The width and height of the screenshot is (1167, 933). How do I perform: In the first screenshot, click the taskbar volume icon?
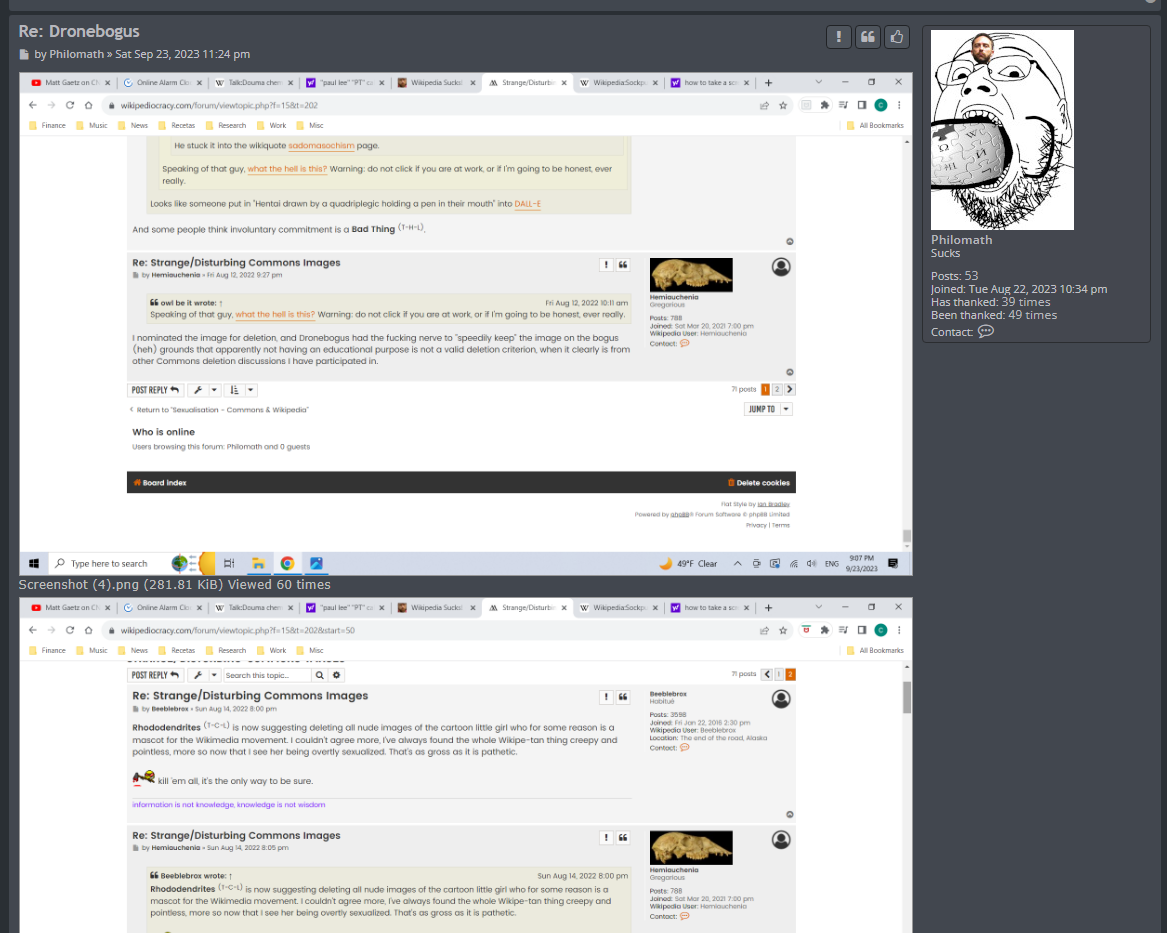812,563
